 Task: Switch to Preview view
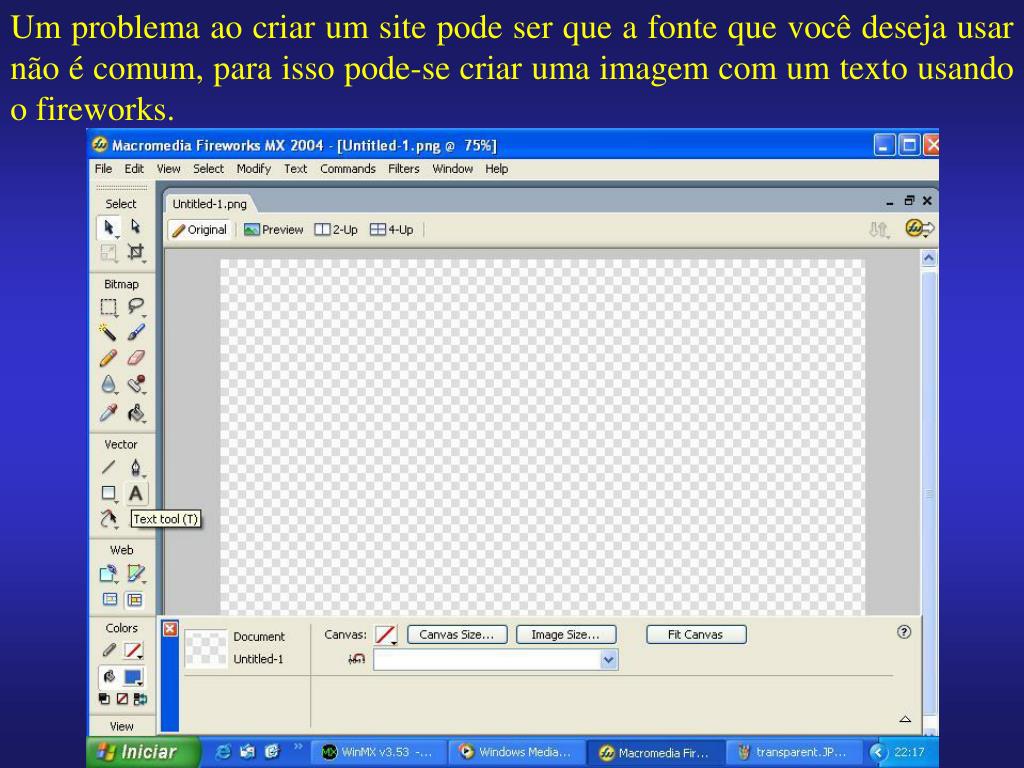[274, 230]
